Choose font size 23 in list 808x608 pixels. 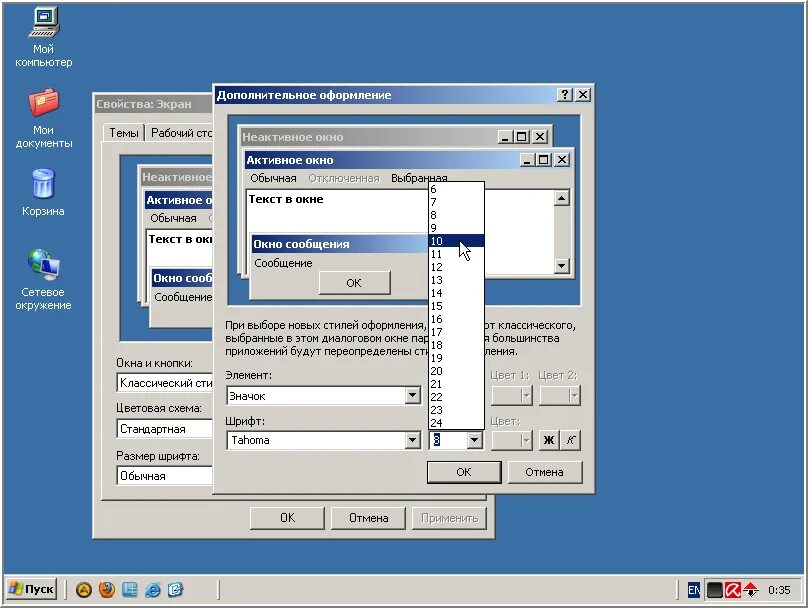[x=456, y=410]
